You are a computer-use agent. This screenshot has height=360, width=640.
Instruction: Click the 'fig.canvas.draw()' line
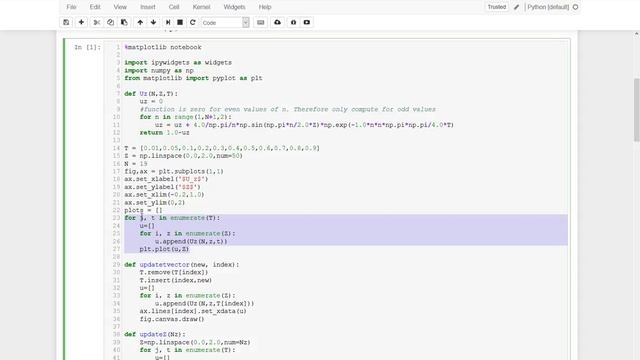coord(172,319)
